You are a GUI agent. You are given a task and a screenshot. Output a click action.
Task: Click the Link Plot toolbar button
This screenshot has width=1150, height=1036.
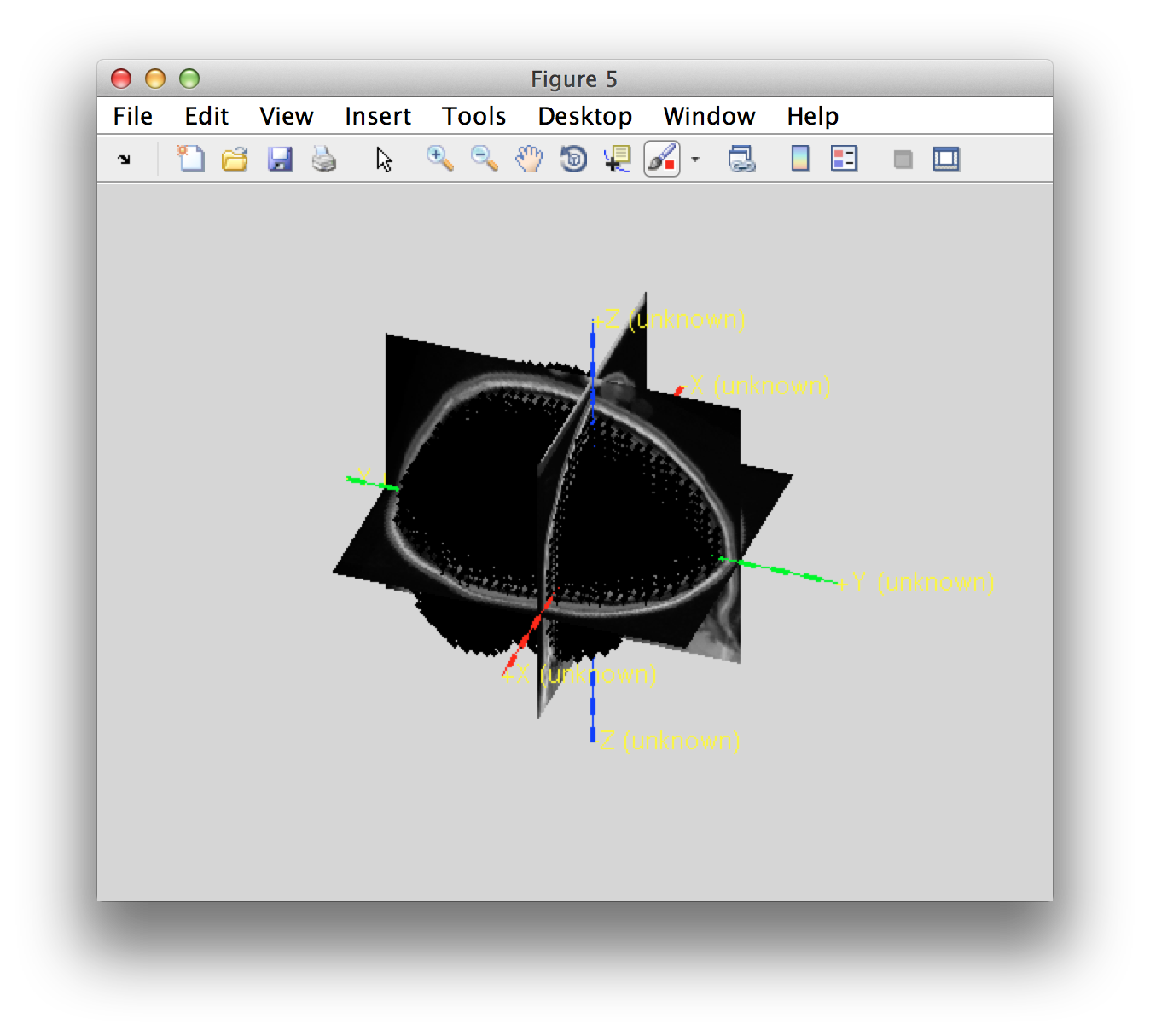(741, 159)
